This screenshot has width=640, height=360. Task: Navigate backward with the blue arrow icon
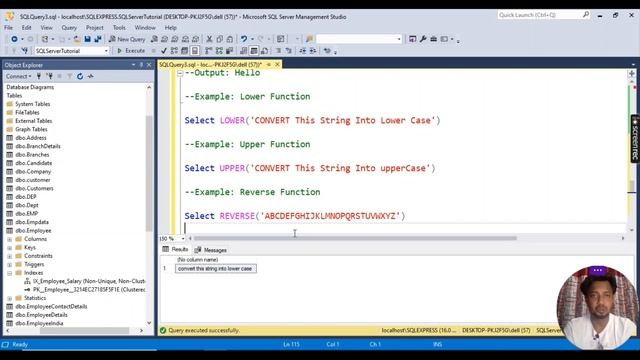coord(14,39)
